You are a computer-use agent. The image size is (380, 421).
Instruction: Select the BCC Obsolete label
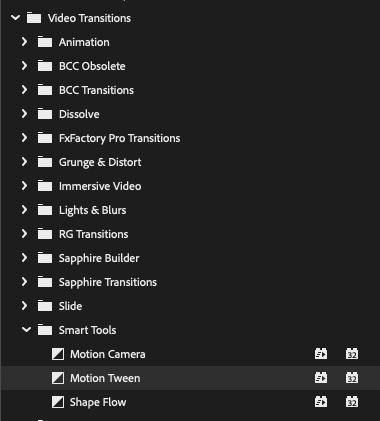click(92, 66)
